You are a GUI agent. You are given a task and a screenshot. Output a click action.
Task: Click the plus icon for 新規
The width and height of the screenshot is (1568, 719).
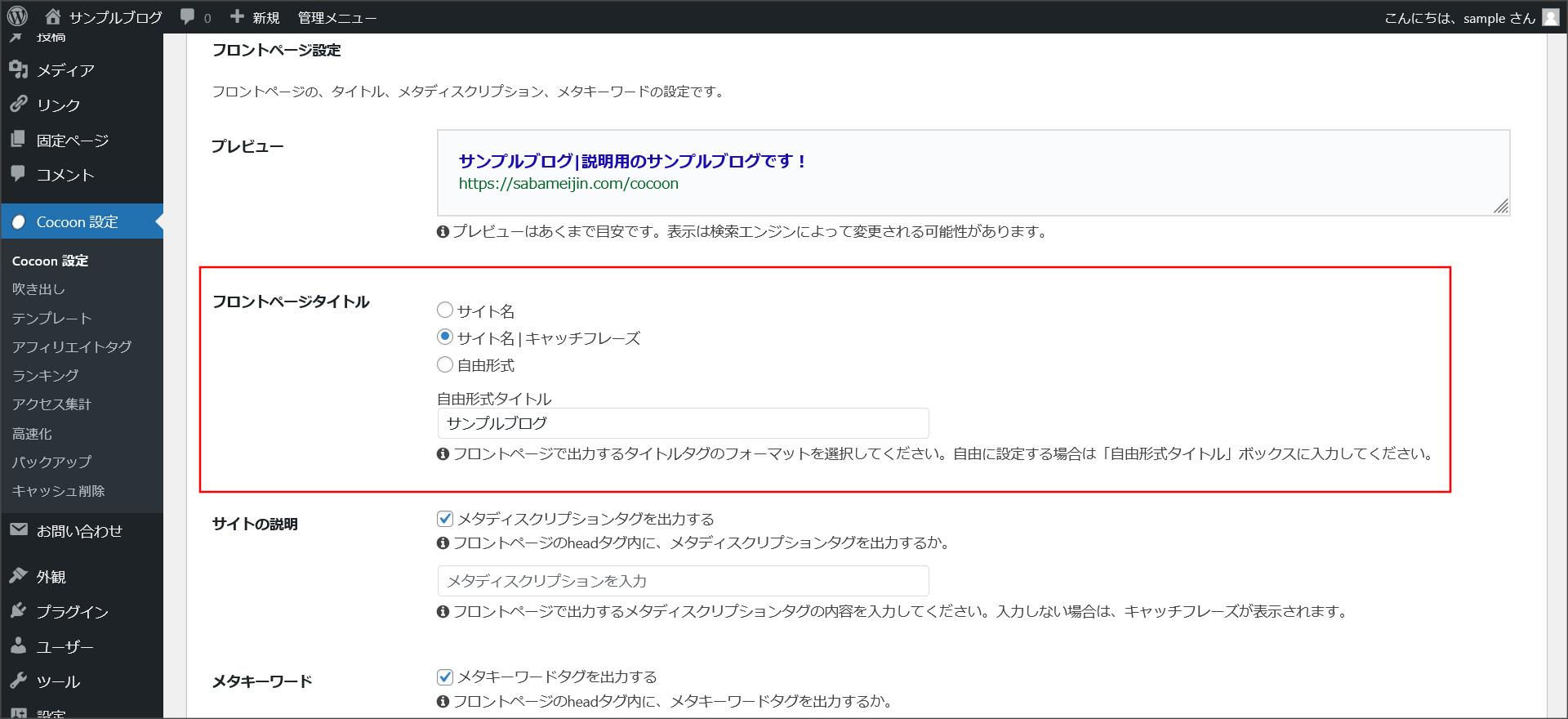pyautogui.click(x=238, y=16)
